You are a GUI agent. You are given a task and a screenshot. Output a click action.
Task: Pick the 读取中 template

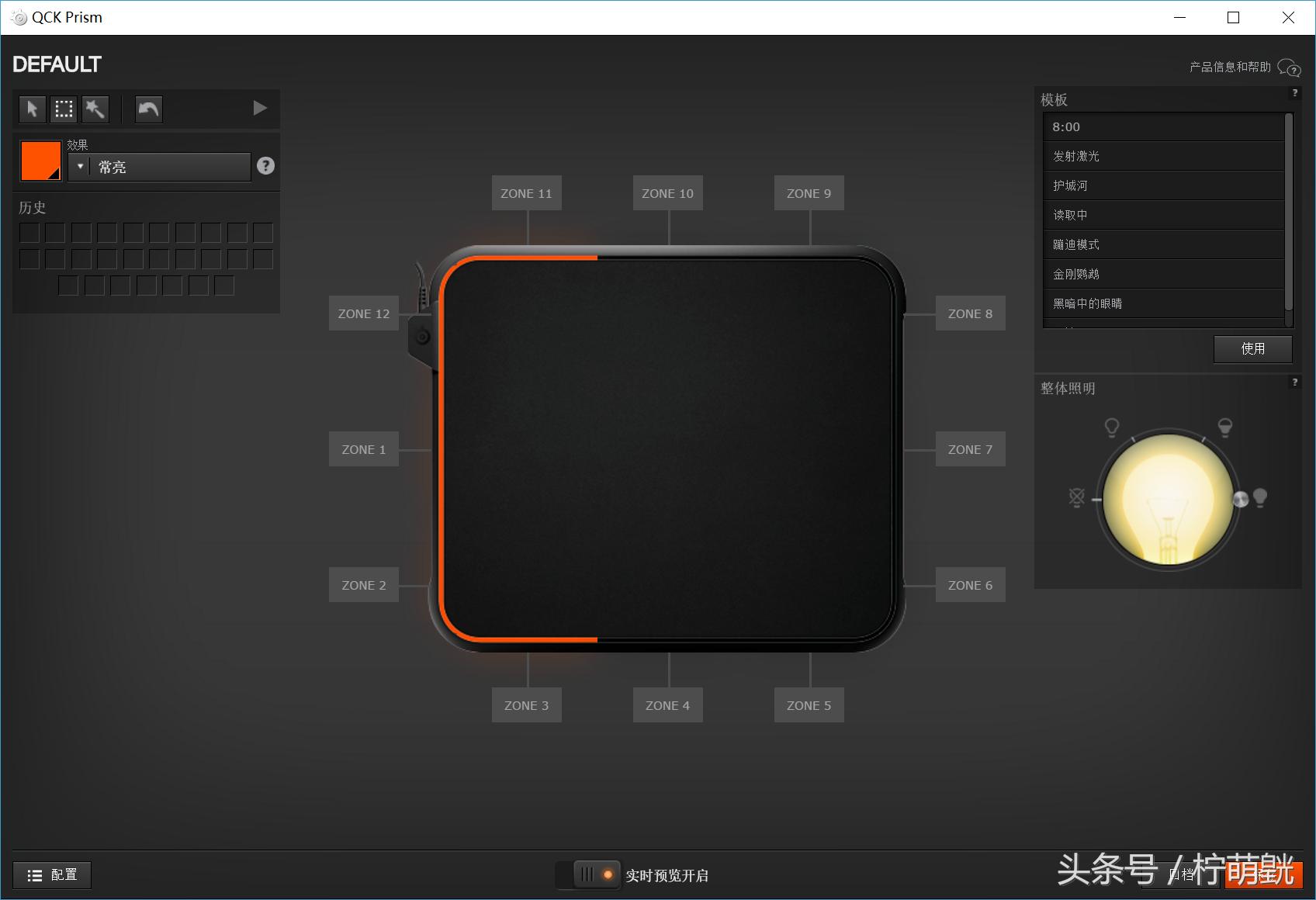[x=1164, y=215]
